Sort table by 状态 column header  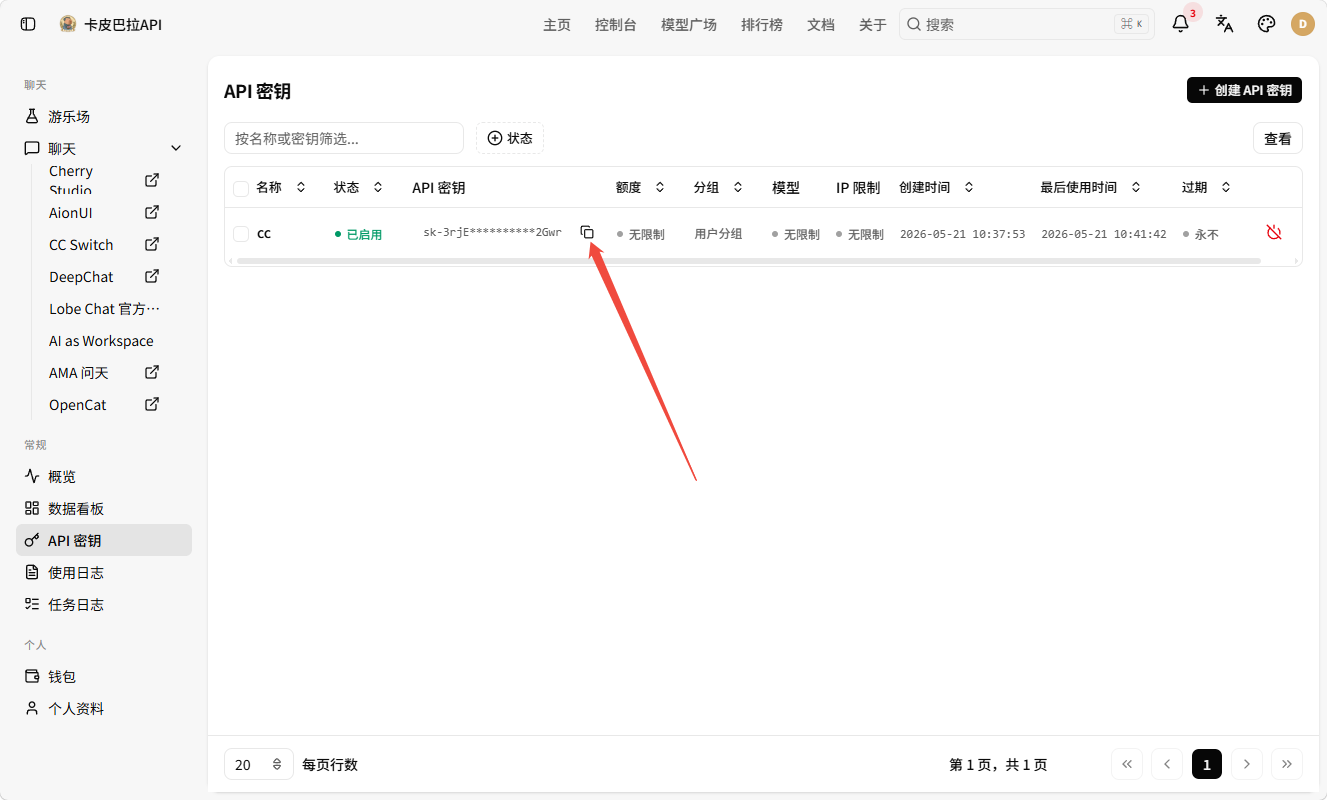point(358,187)
